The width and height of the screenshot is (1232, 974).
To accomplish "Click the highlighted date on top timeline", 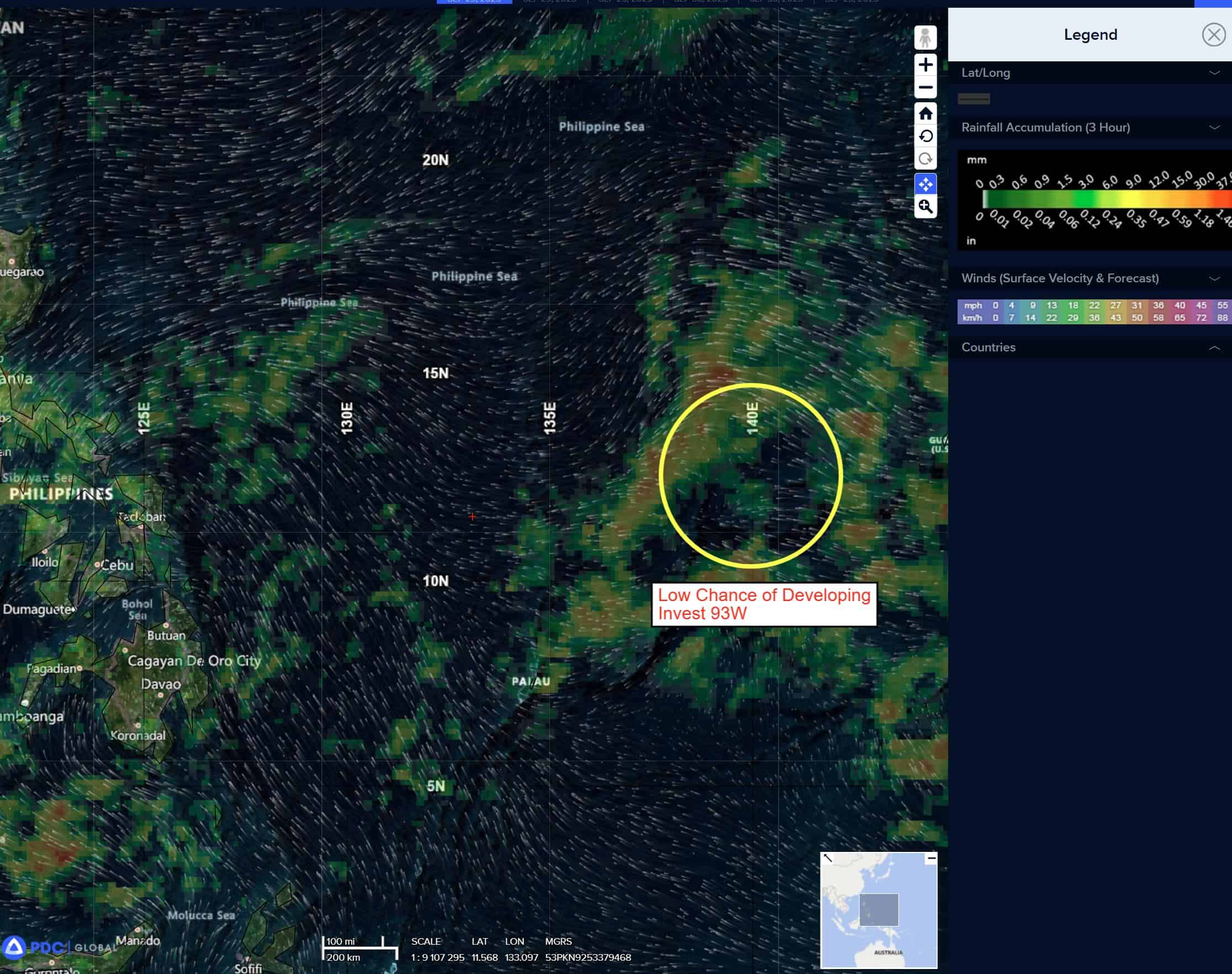I will pos(474,2).
